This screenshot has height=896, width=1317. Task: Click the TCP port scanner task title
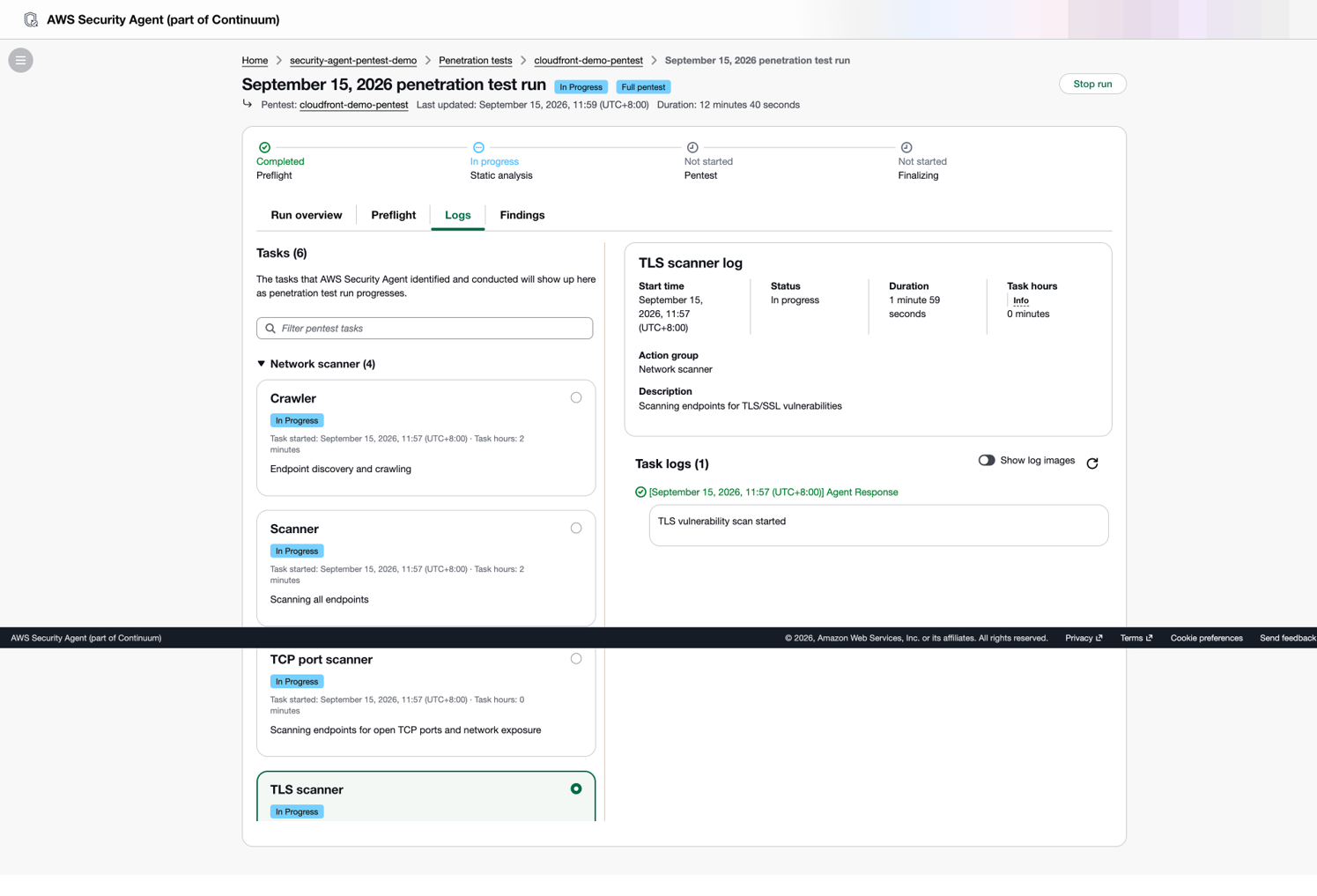pyautogui.click(x=322, y=659)
